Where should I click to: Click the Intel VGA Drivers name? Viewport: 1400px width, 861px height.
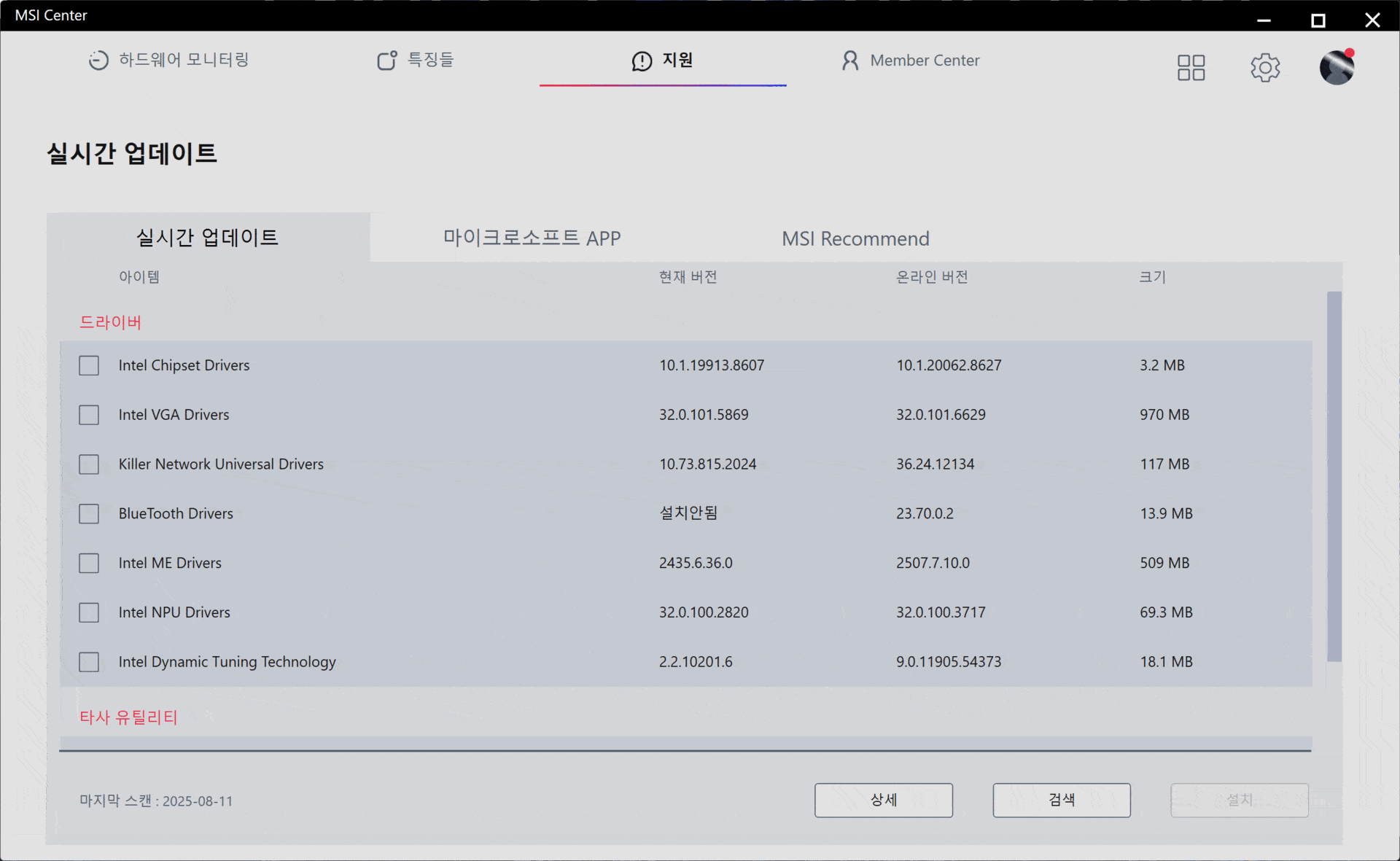(174, 415)
